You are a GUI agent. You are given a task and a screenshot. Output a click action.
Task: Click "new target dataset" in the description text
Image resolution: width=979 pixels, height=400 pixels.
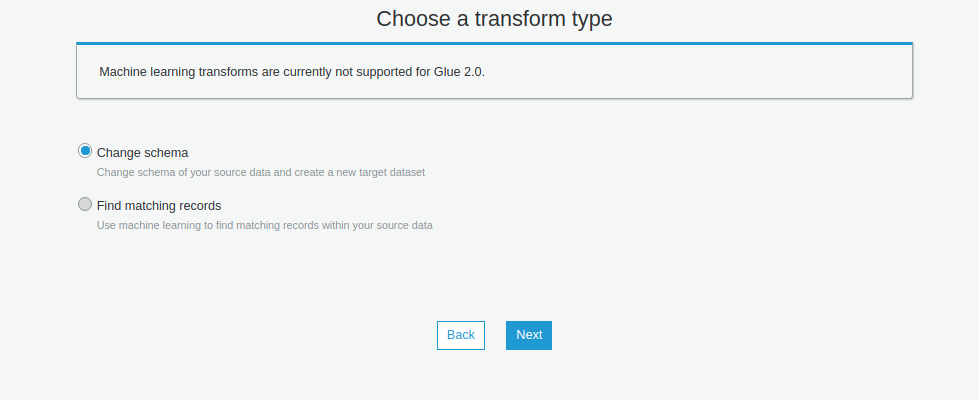coord(382,172)
